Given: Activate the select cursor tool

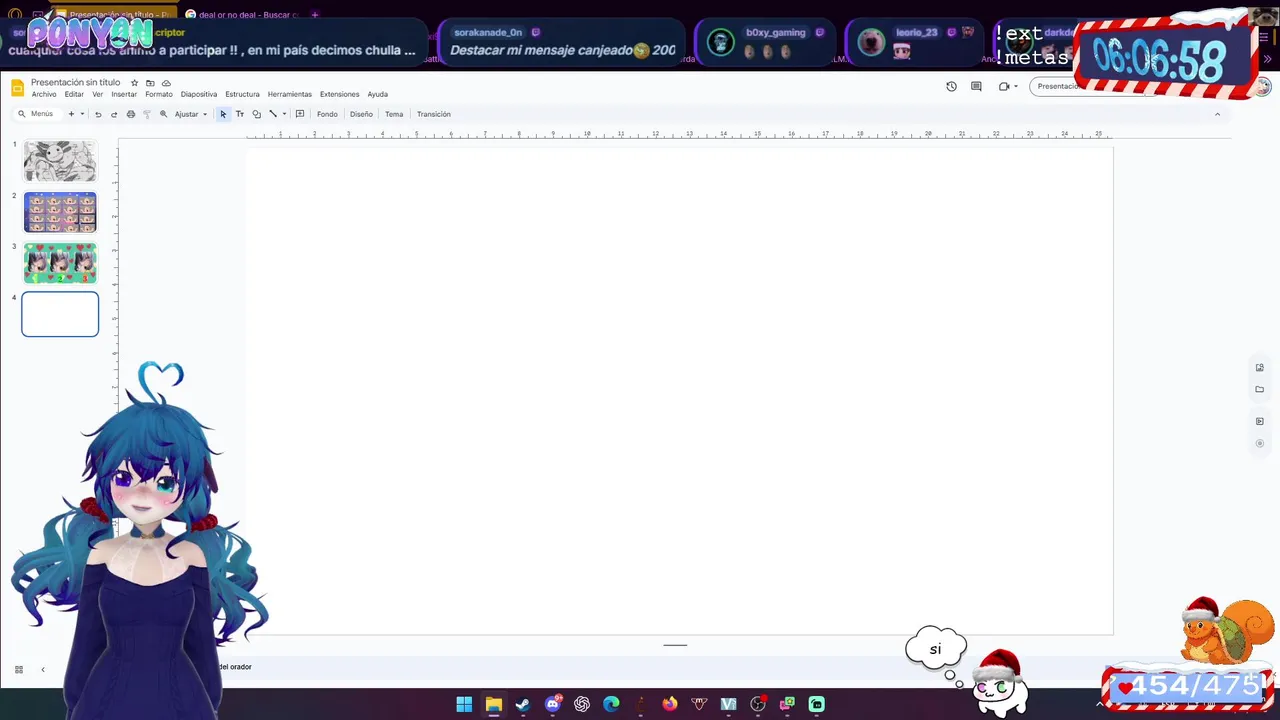Looking at the screenshot, I should coord(223,114).
